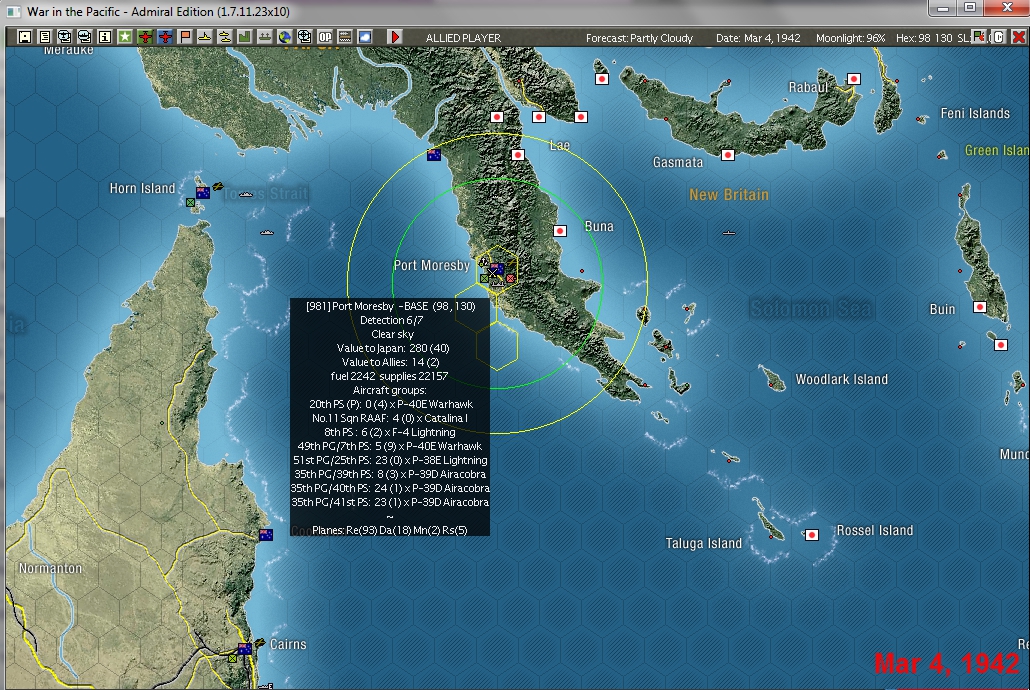Image resolution: width=1030 pixels, height=690 pixels.
Task: Click the floppy disk save game icon
Action: coord(24,37)
